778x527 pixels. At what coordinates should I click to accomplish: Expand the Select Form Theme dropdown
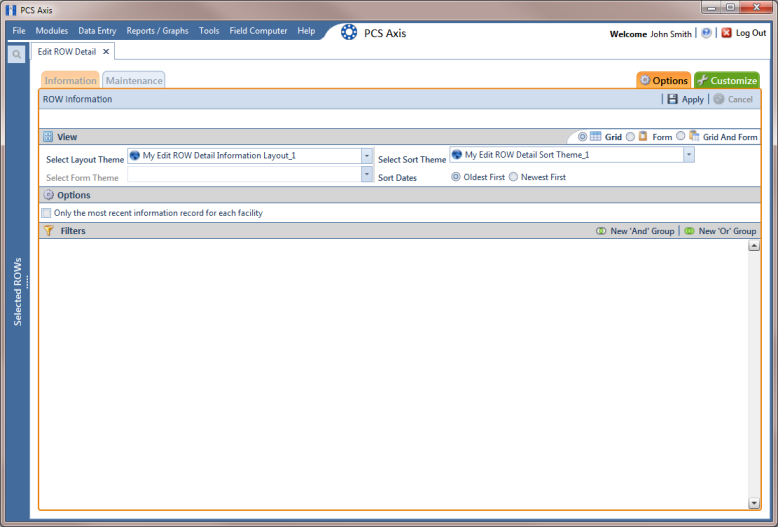[367, 174]
